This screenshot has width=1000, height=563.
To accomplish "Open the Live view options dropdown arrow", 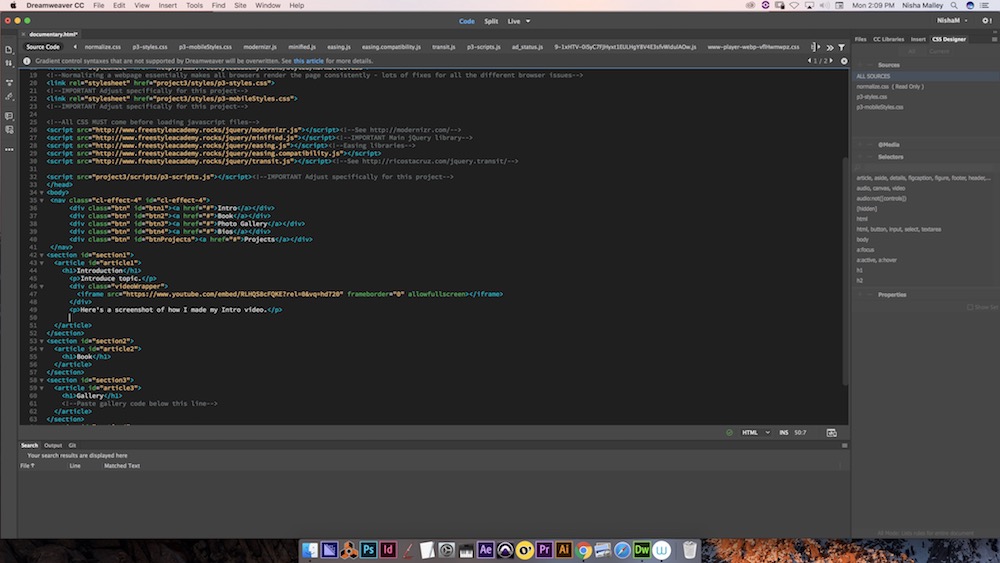I will point(528,21).
